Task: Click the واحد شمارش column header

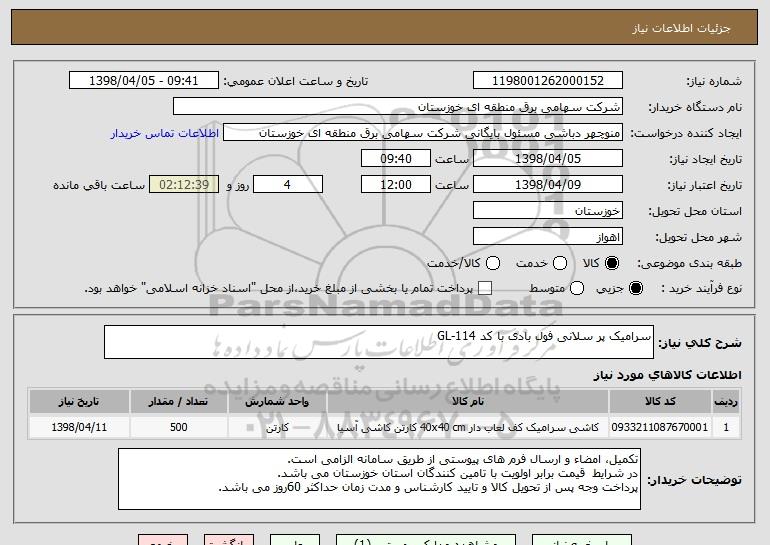Action: 277,402
